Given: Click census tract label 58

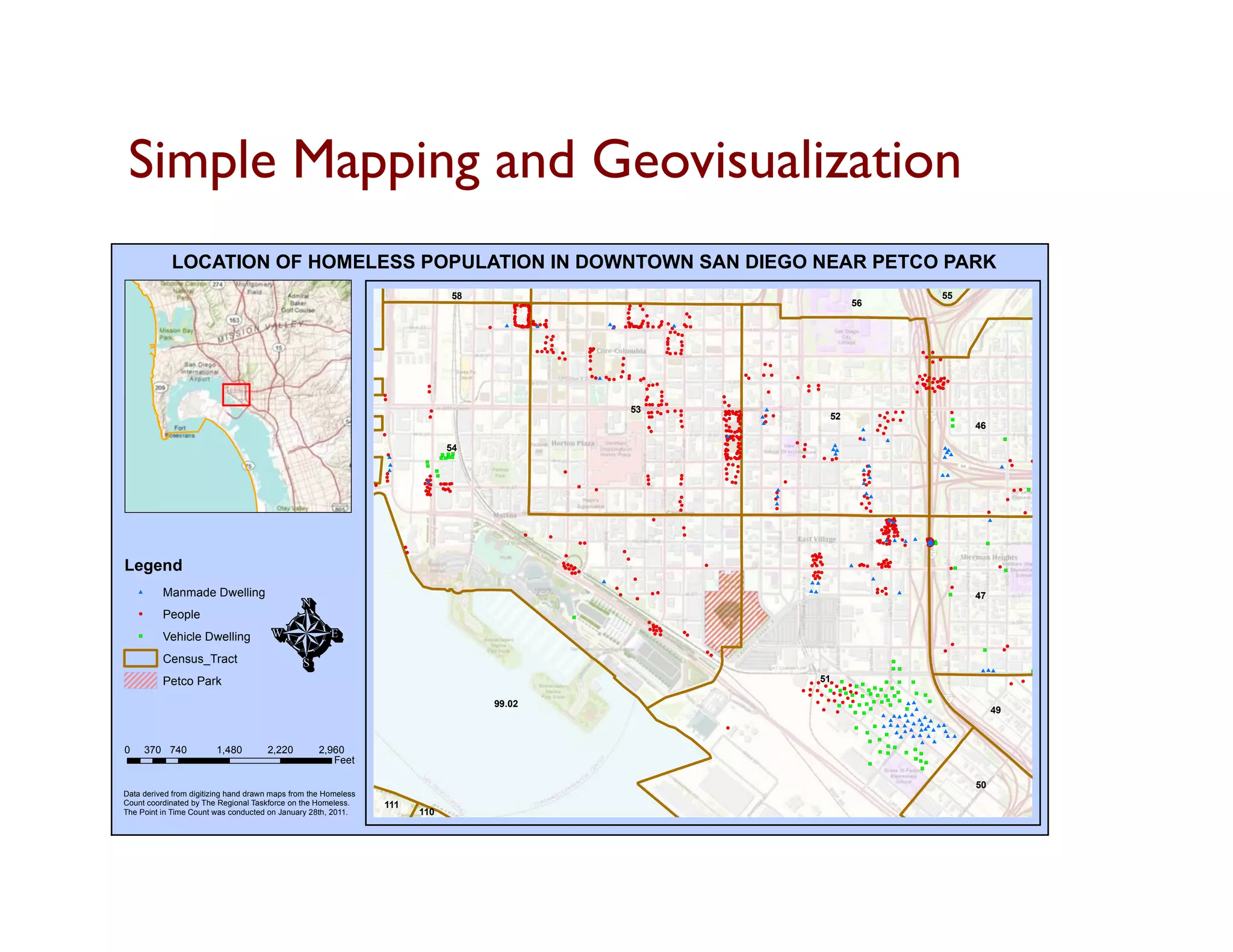Looking at the screenshot, I should point(457,296).
